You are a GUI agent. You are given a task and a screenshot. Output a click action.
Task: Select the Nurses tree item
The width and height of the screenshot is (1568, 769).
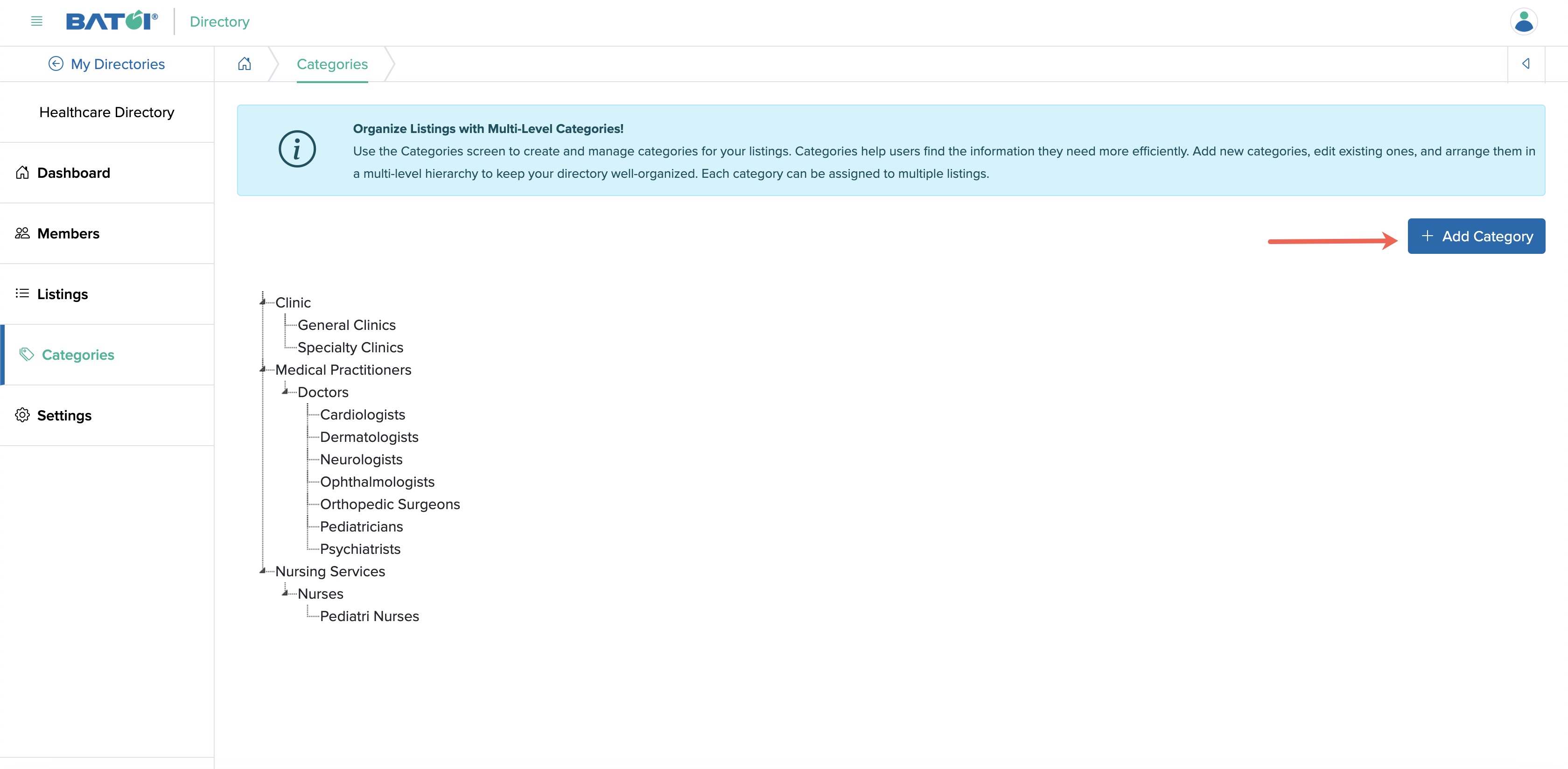coord(321,593)
